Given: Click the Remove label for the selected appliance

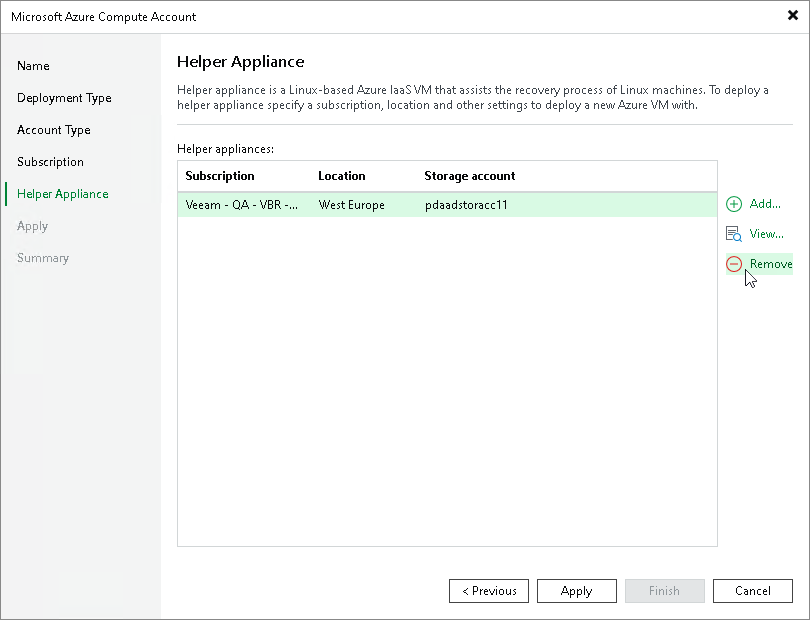Looking at the screenshot, I should [x=771, y=264].
